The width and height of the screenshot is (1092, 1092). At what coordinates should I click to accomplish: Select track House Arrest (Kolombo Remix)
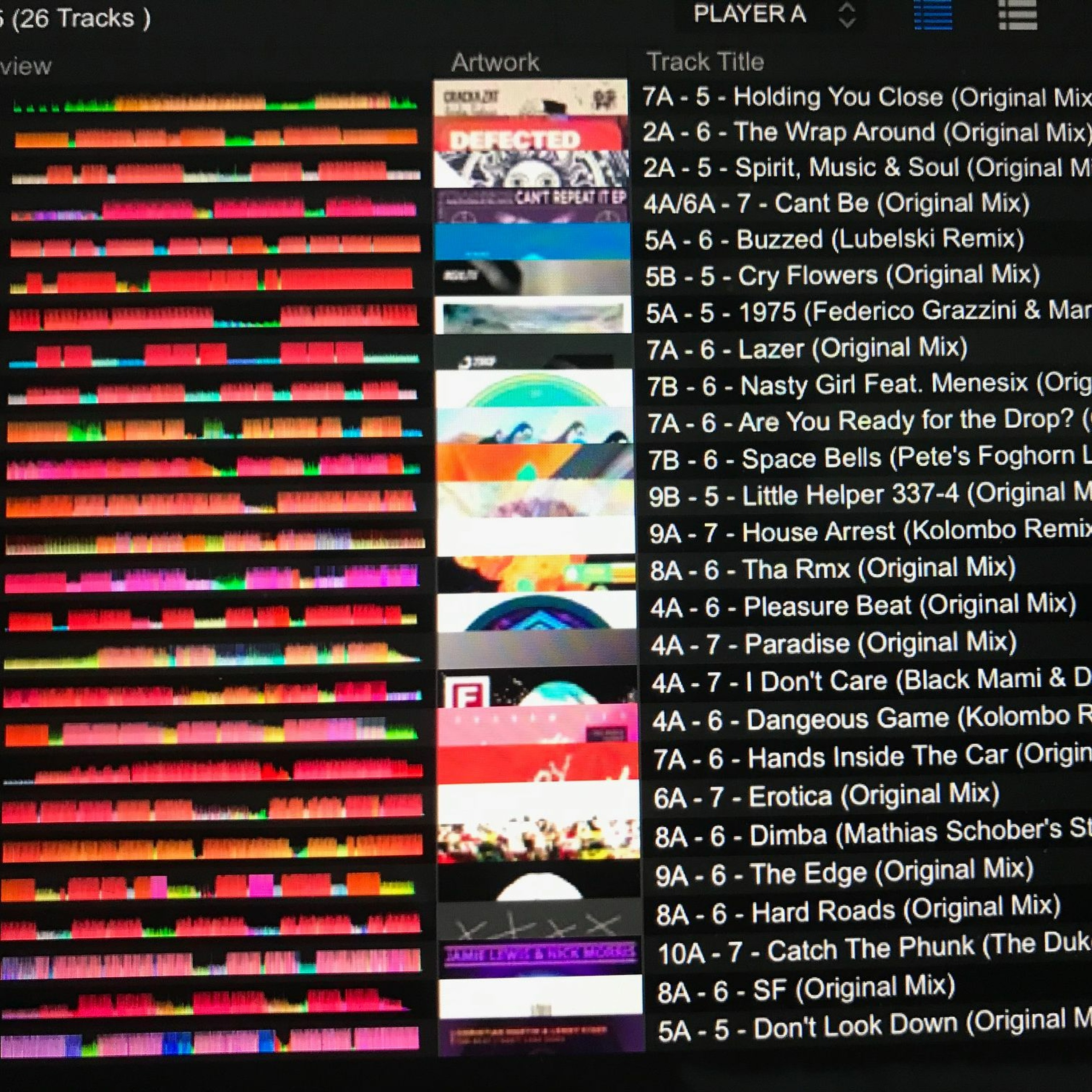coord(870,532)
